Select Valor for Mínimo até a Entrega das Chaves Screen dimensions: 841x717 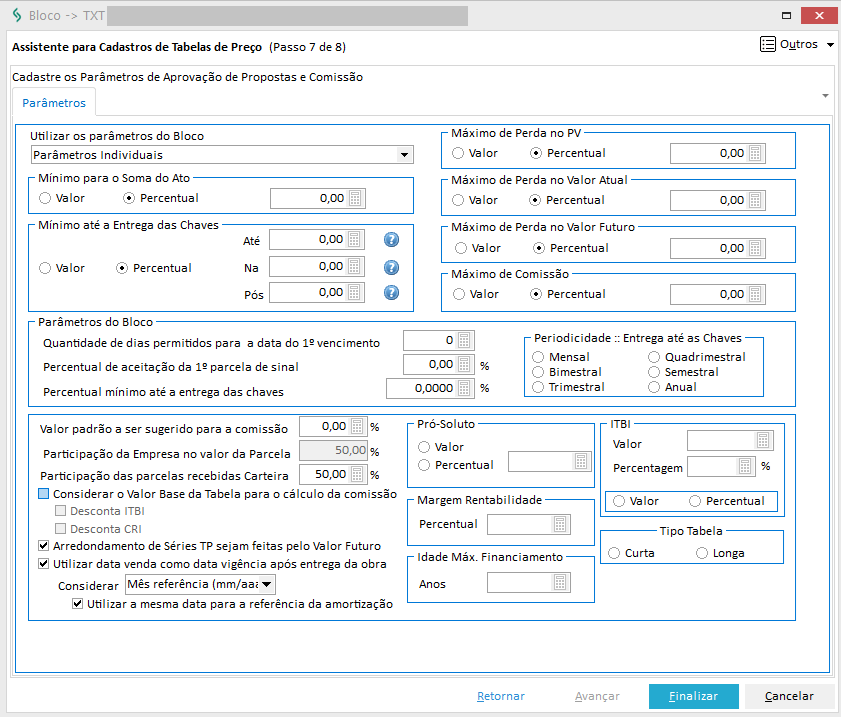click(x=46, y=268)
